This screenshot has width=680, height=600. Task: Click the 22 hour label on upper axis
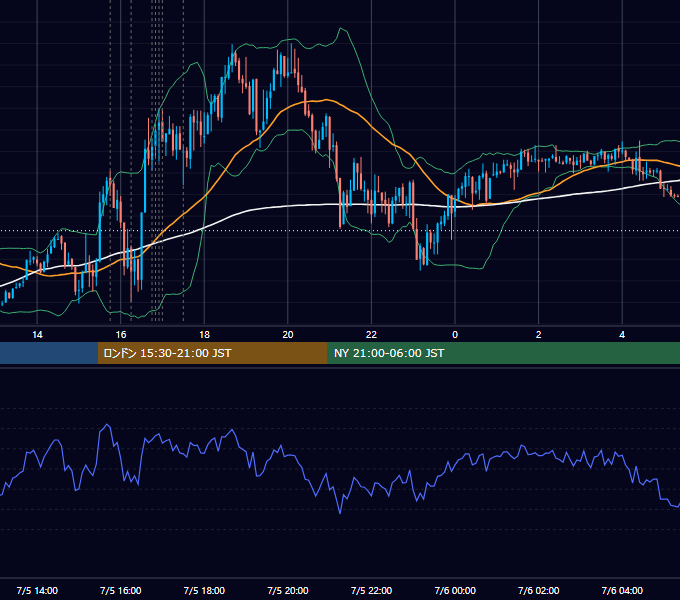(371, 335)
